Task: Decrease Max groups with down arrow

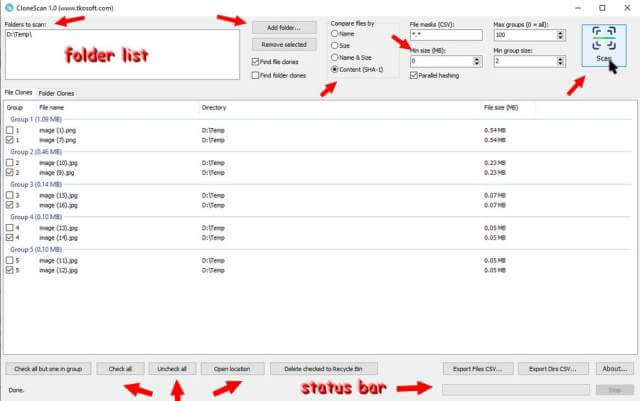Action: [560, 38]
